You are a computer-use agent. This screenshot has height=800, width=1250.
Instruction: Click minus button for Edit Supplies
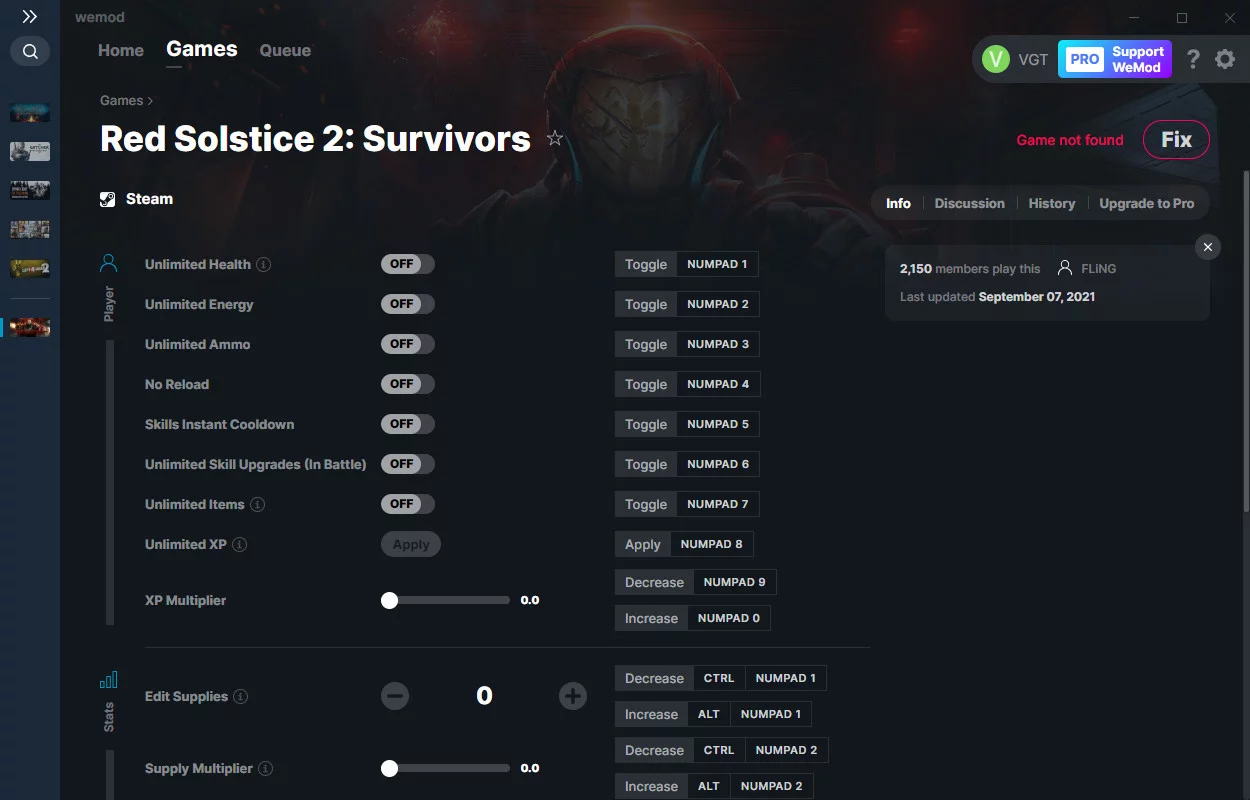click(x=395, y=696)
